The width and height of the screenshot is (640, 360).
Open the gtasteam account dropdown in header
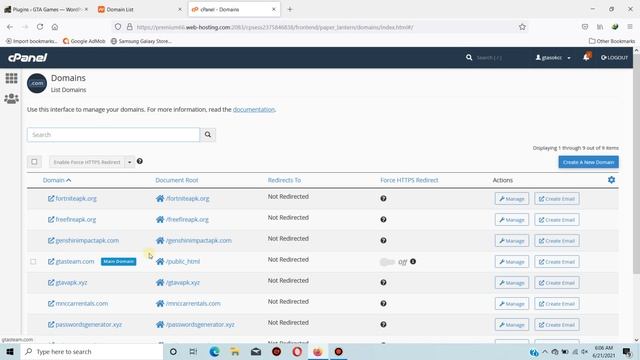[553, 58]
